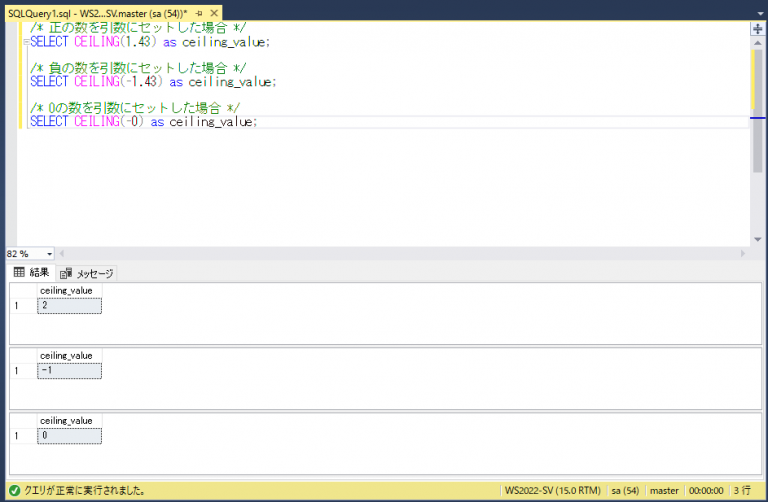768x502 pixels.
Task: Click the 3 行 row count entry
Action: (742, 490)
